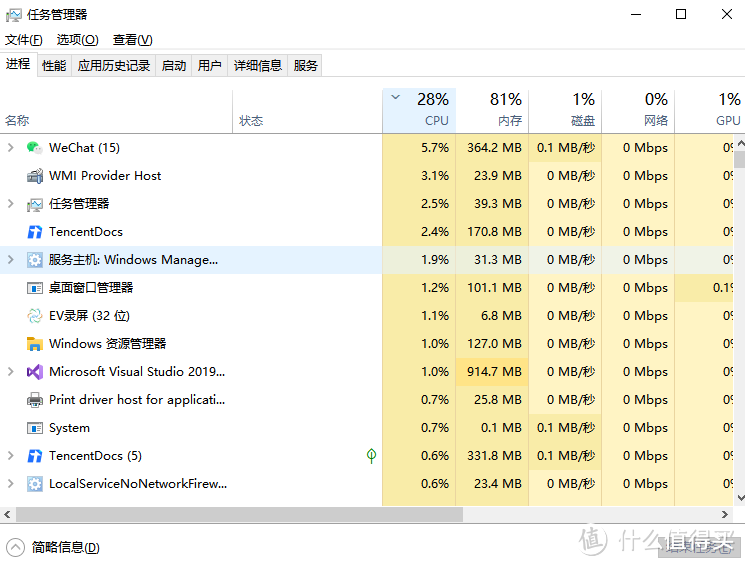Click the 170.8 MB memory cell
This screenshot has height=566, width=745.
[492, 232]
